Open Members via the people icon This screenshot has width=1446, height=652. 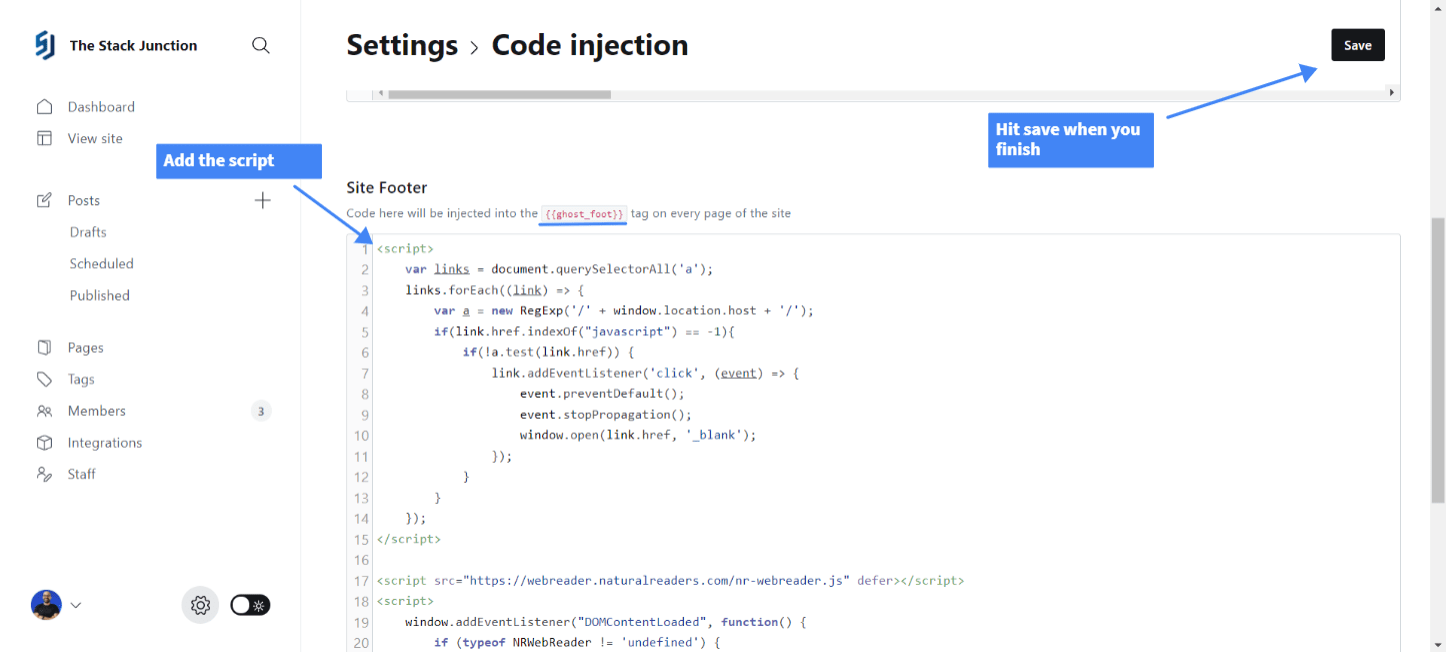tap(45, 410)
